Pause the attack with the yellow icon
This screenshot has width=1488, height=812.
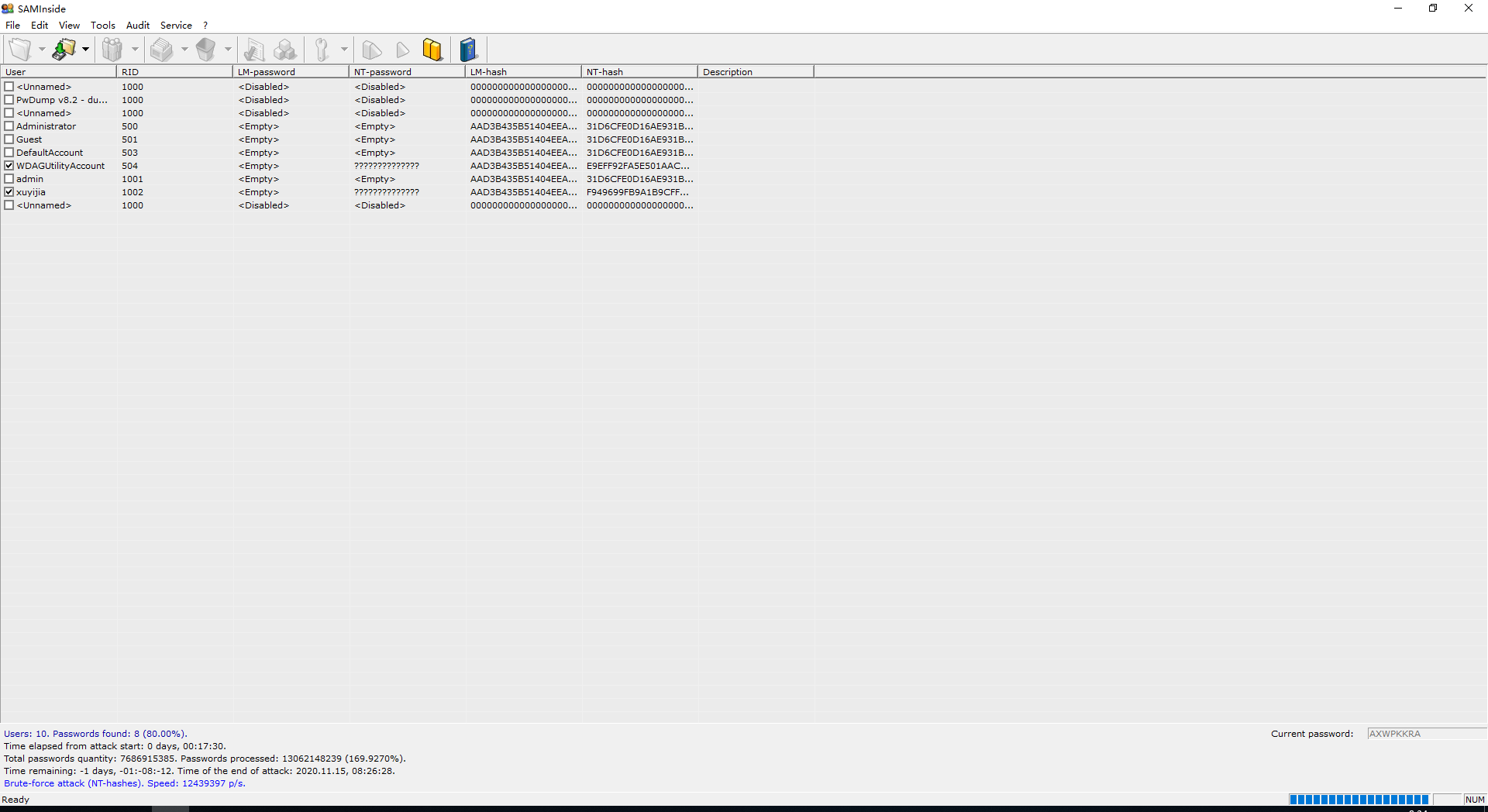click(x=432, y=50)
